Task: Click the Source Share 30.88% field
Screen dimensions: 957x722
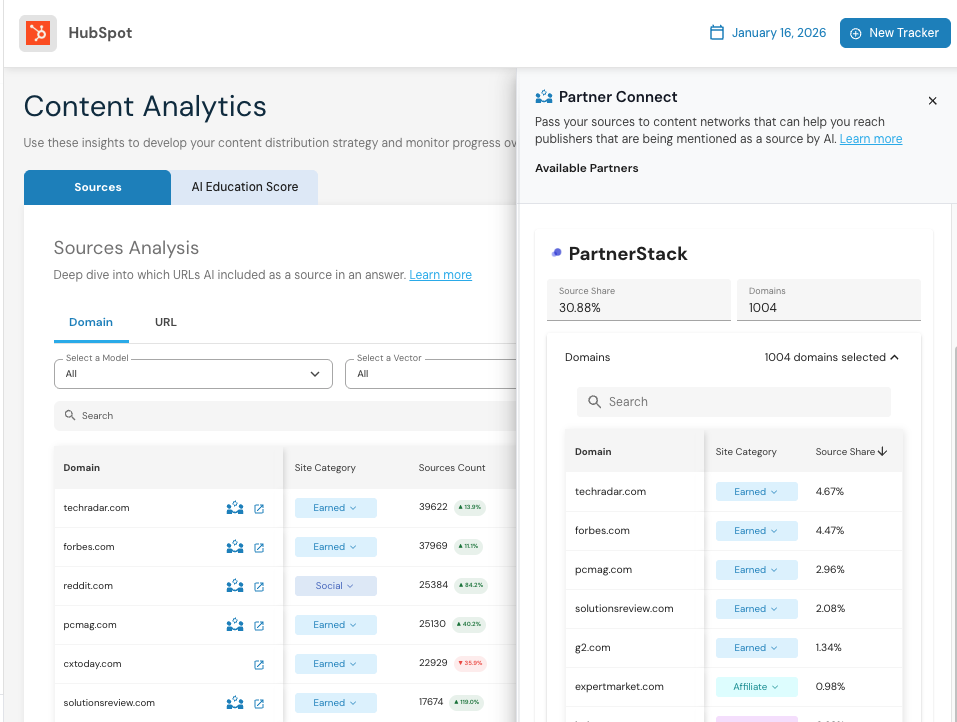Action: pyautogui.click(x=639, y=300)
